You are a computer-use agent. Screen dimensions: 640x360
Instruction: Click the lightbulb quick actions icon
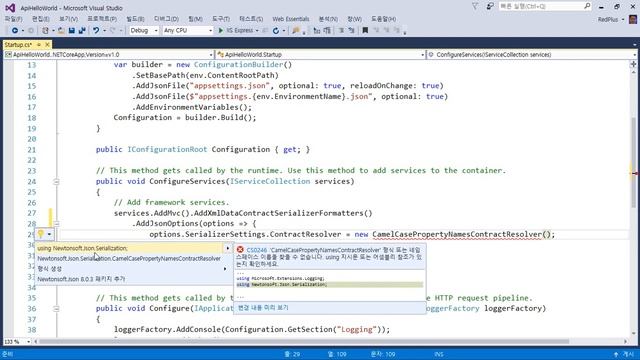[x=41, y=234]
